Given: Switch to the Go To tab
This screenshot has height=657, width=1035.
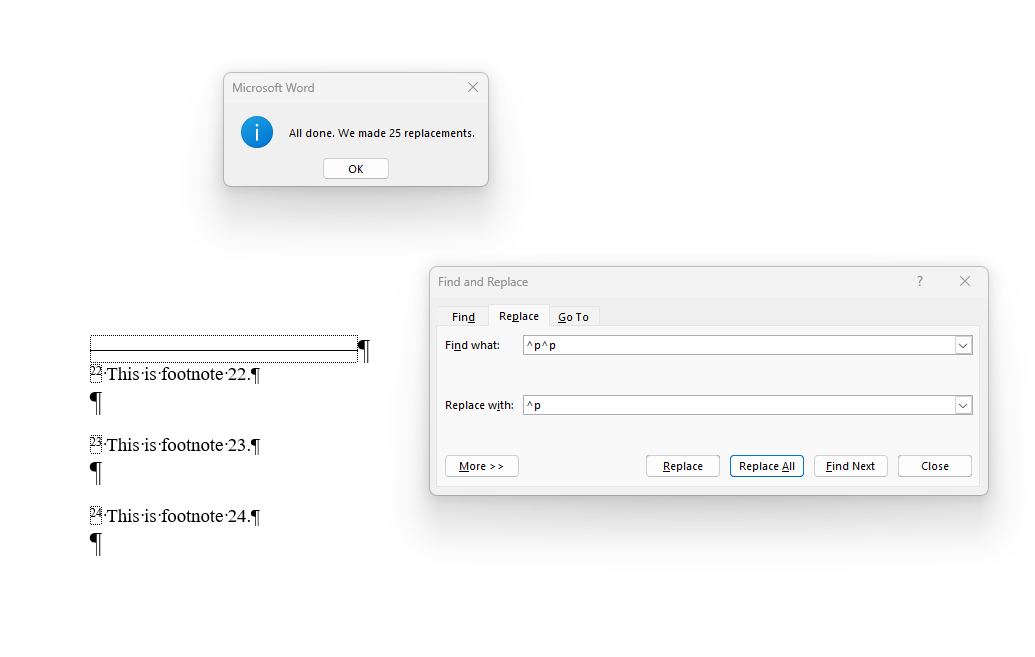Looking at the screenshot, I should point(573,316).
